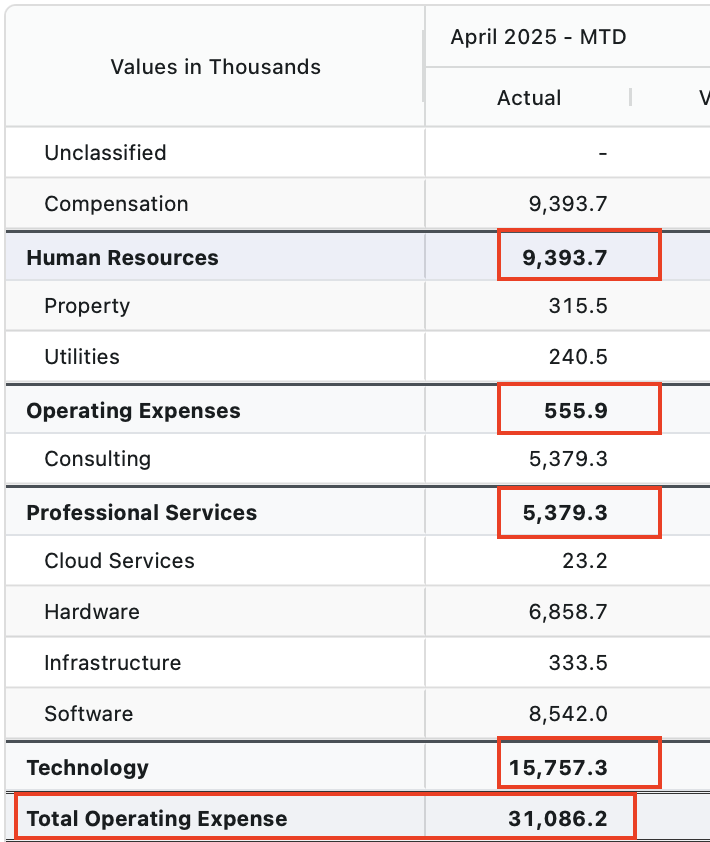Click the Professional Services group row label

pyautogui.click(x=141, y=513)
